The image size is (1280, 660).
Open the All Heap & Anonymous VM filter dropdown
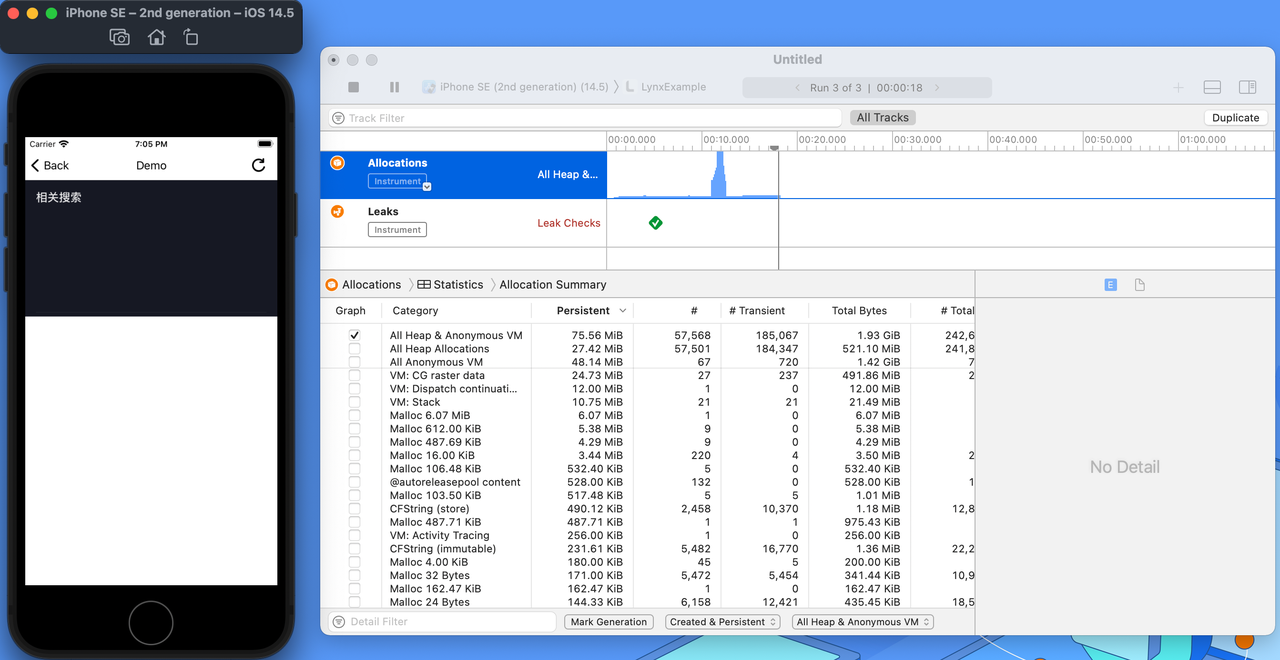click(x=862, y=622)
